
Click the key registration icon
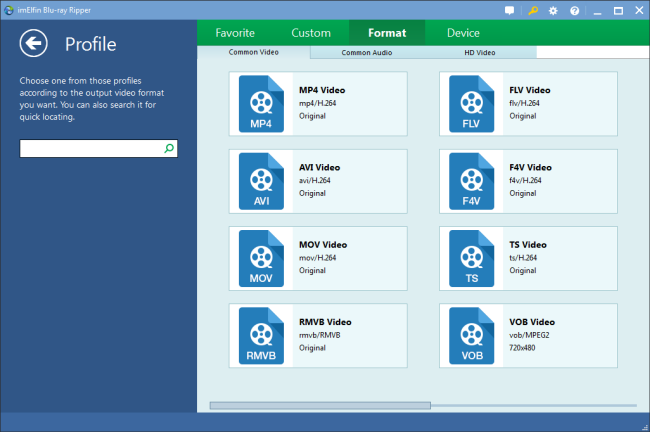[x=533, y=10]
